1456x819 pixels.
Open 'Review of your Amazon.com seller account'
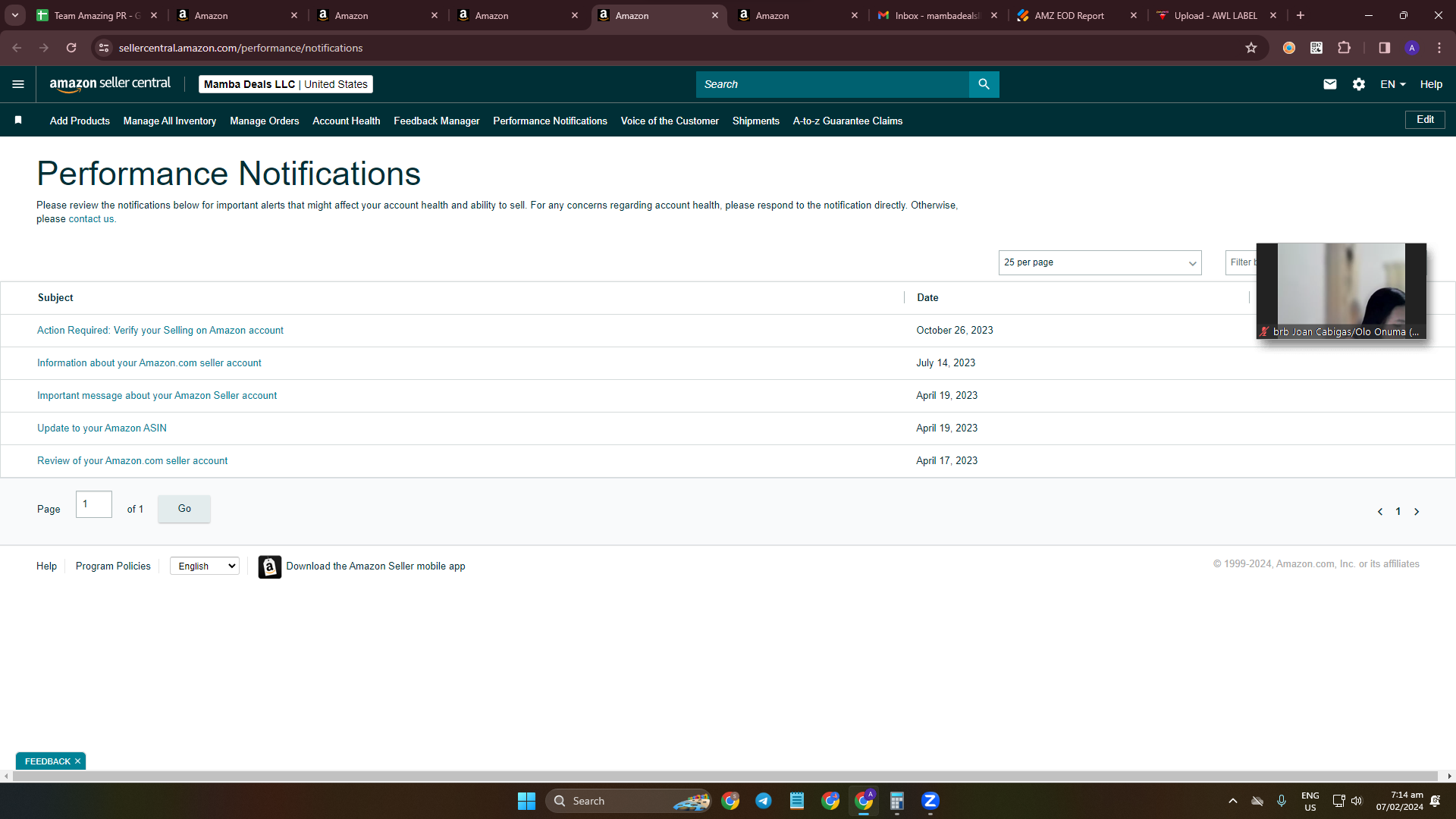tap(132, 461)
